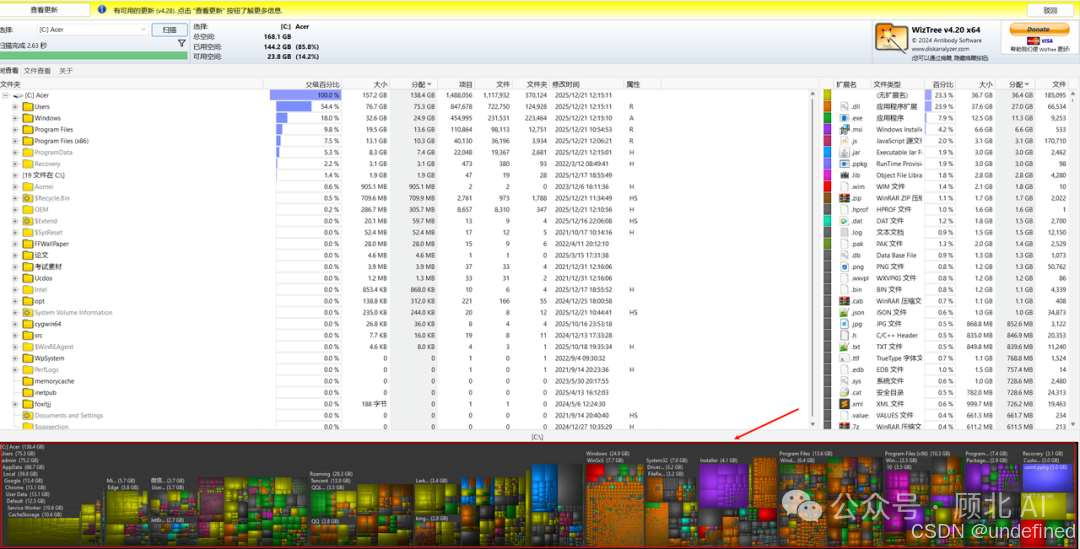
Task: Click the .zip WinRAR icon
Action: (844, 198)
